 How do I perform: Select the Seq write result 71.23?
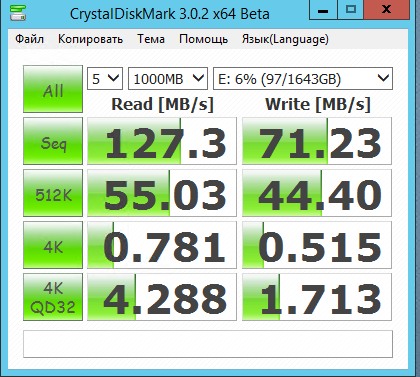point(317,141)
